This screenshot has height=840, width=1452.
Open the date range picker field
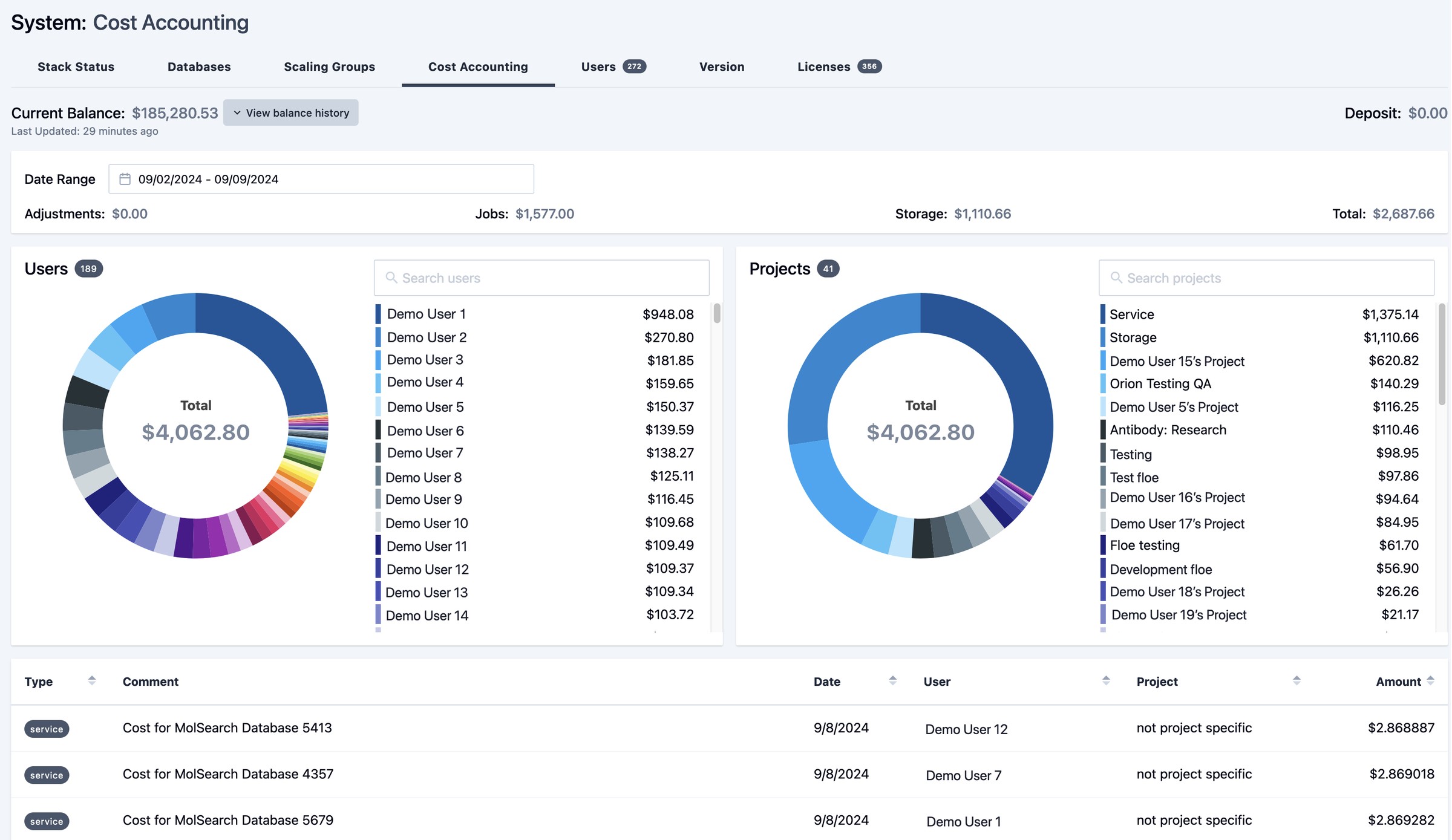tap(321, 179)
